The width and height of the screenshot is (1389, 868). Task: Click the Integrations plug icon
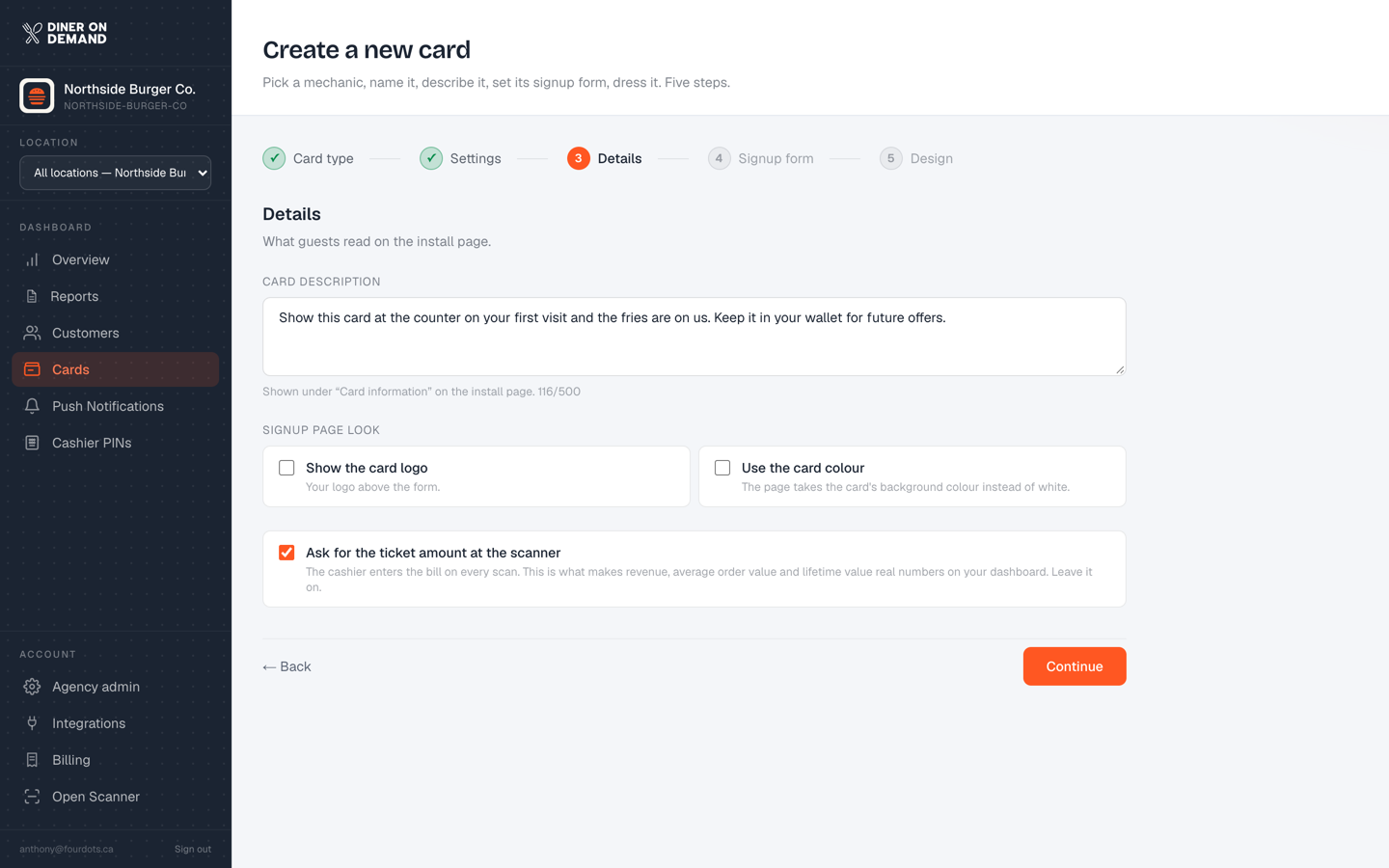point(32,723)
